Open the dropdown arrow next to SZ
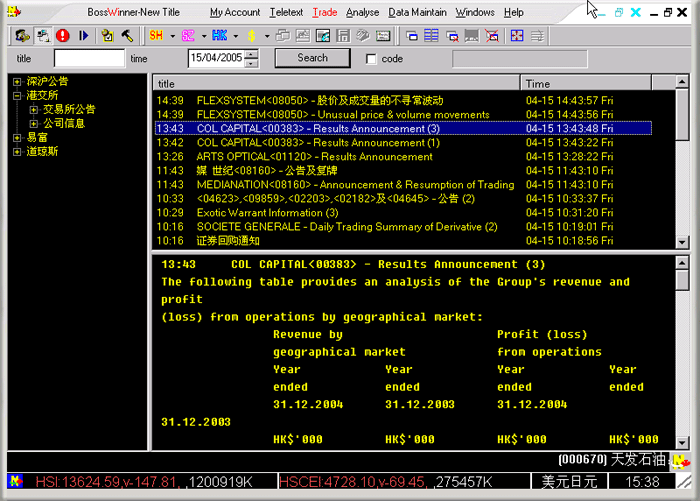 tap(204, 36)
